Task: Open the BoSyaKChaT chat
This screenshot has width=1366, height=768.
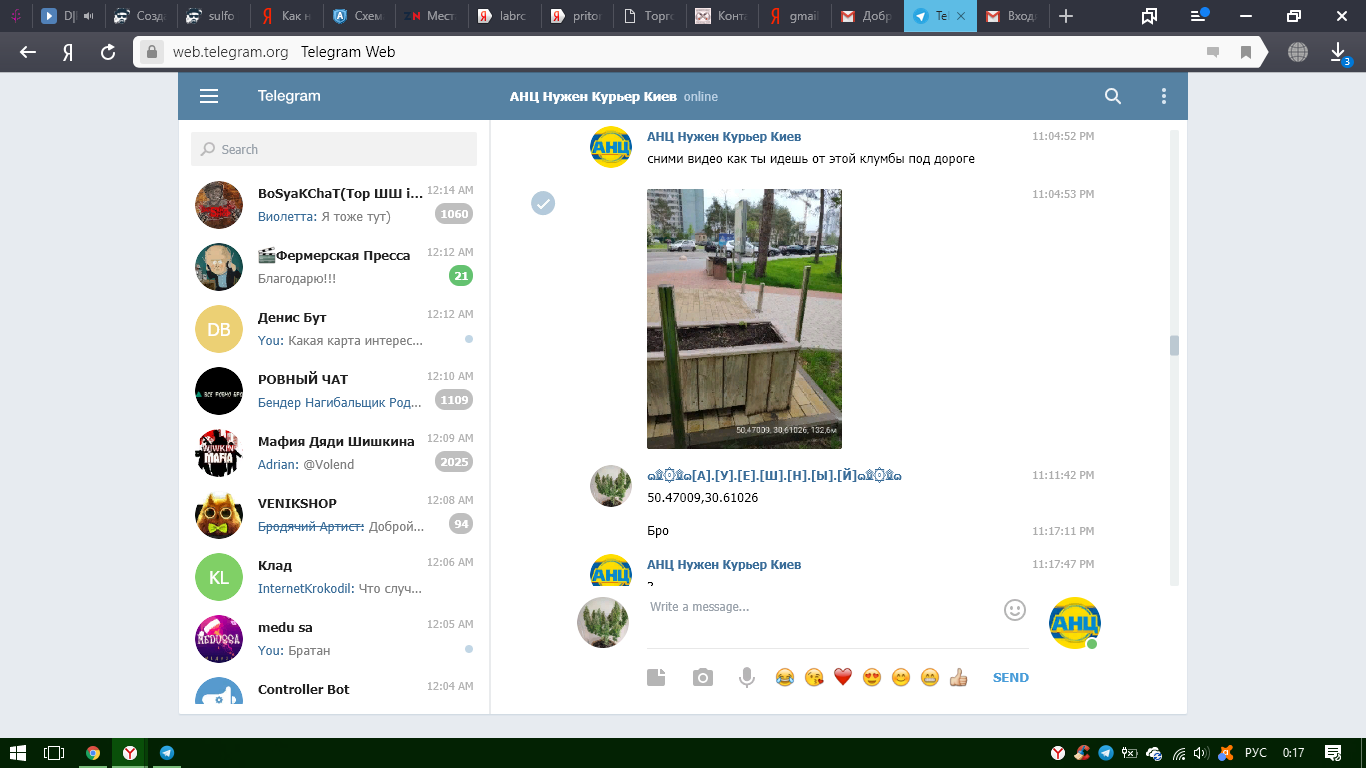Action: [334, 205]
